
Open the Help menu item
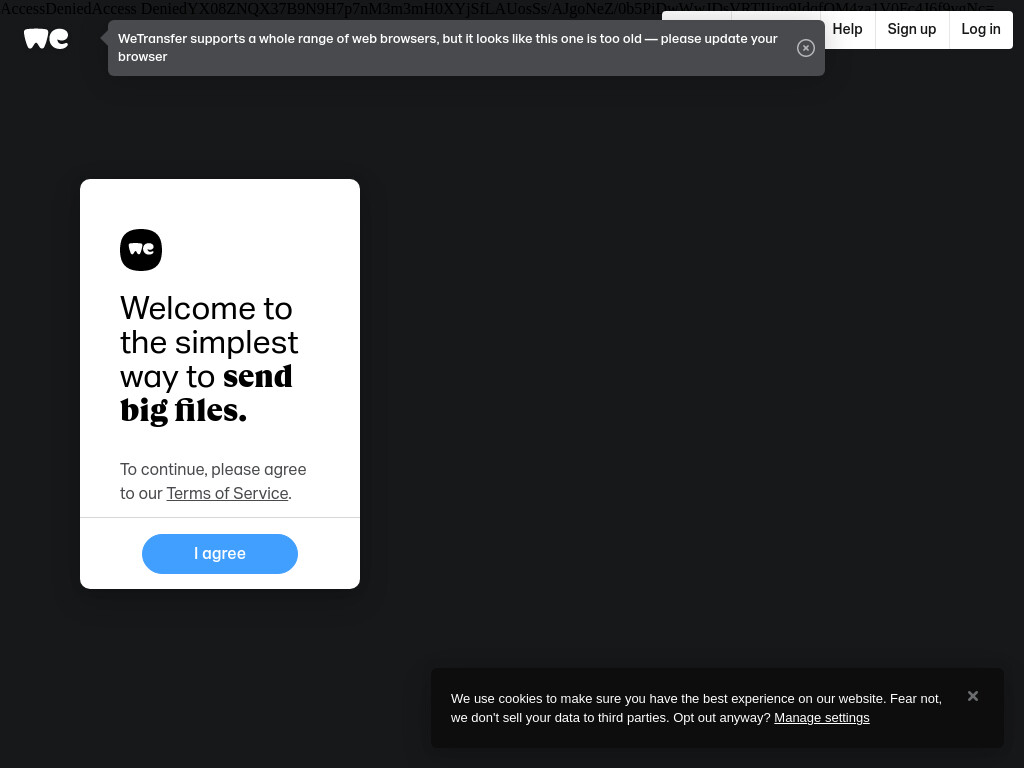click(x=847, y=29)
